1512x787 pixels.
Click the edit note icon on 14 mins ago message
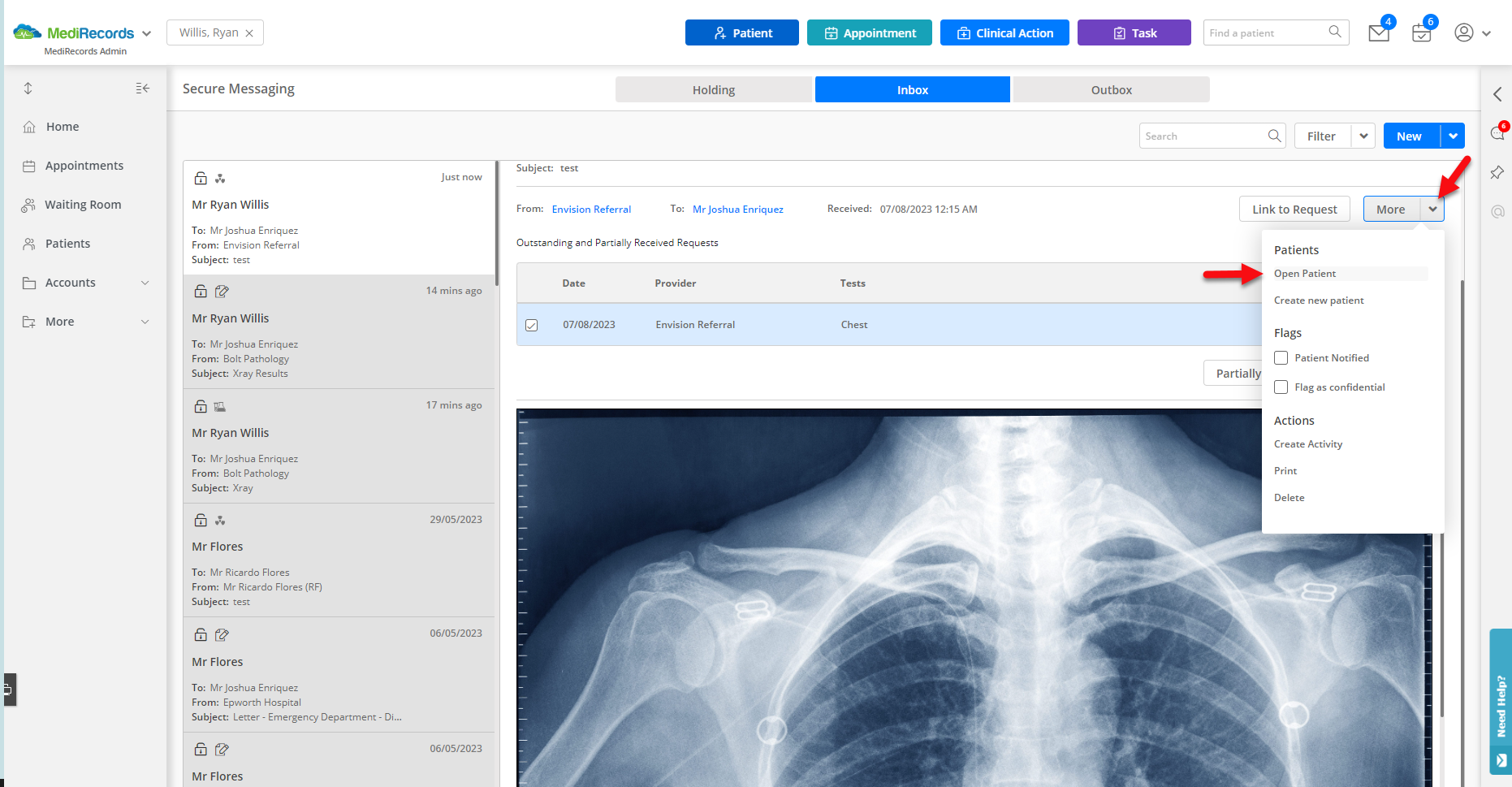[x=222, y=291]
